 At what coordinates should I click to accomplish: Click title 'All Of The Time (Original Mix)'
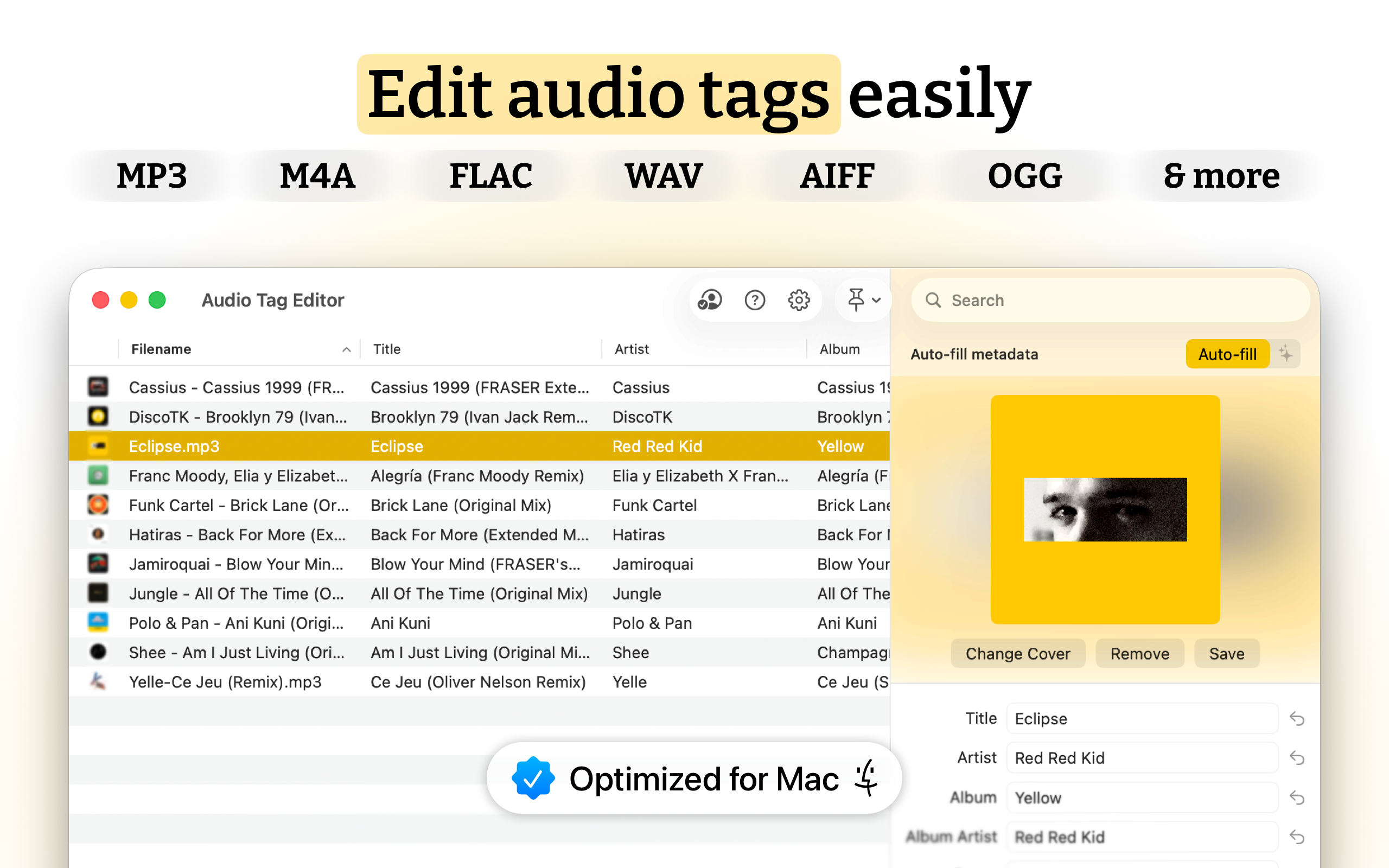pyautogui.click(x=479, y=593)
